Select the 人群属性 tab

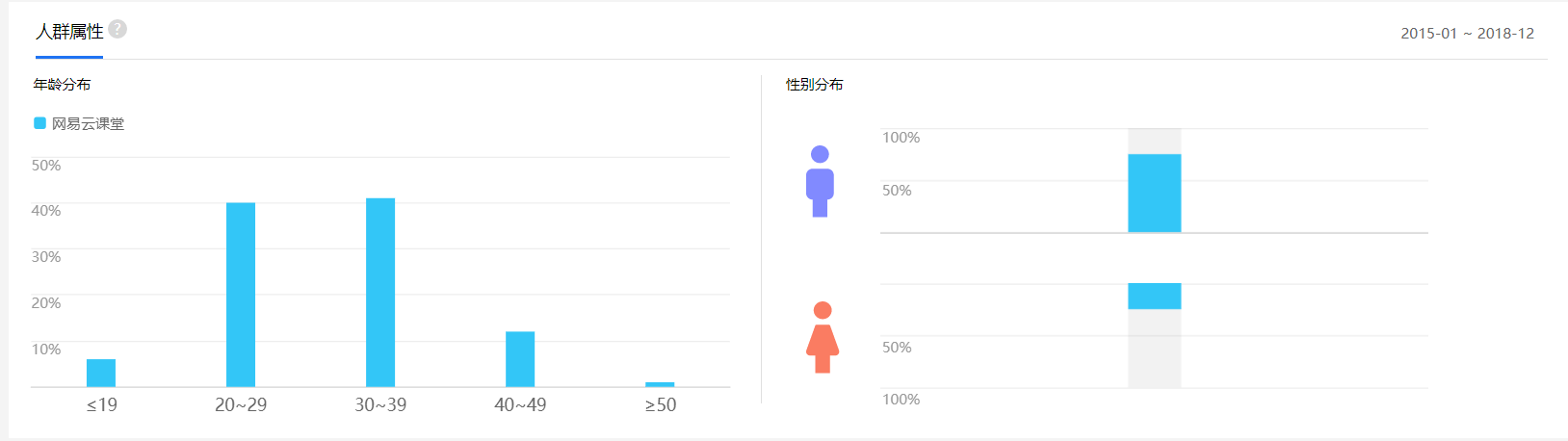[69, 32]
